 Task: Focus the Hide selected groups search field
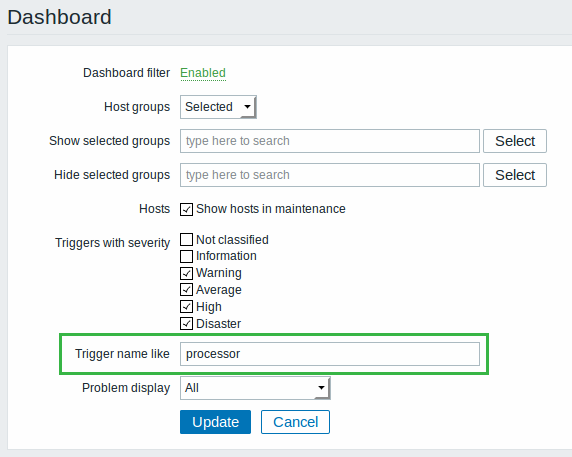[x=330, y=175]
